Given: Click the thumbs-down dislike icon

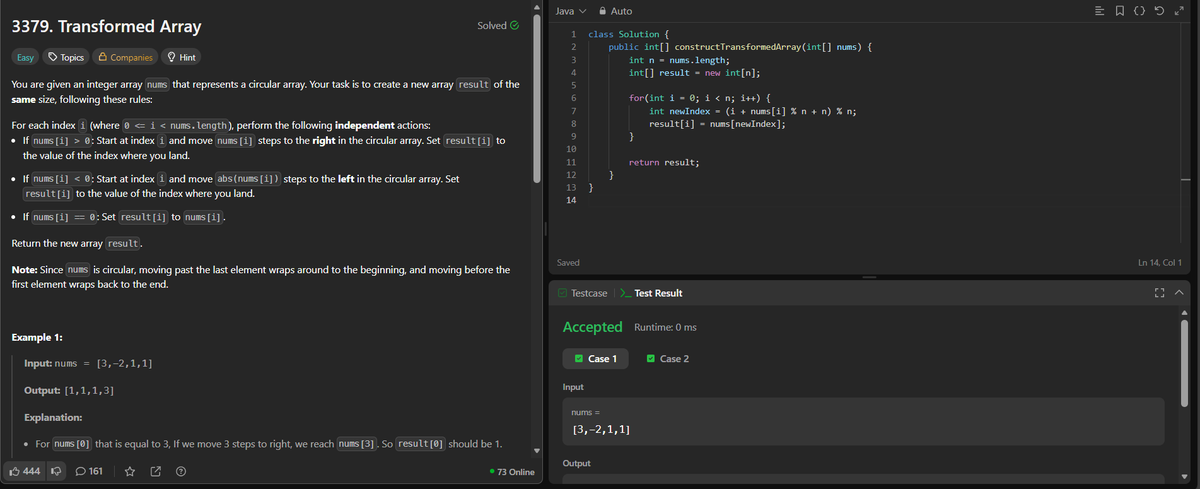Looking at the screenshot, I should [x=56, y=471].
